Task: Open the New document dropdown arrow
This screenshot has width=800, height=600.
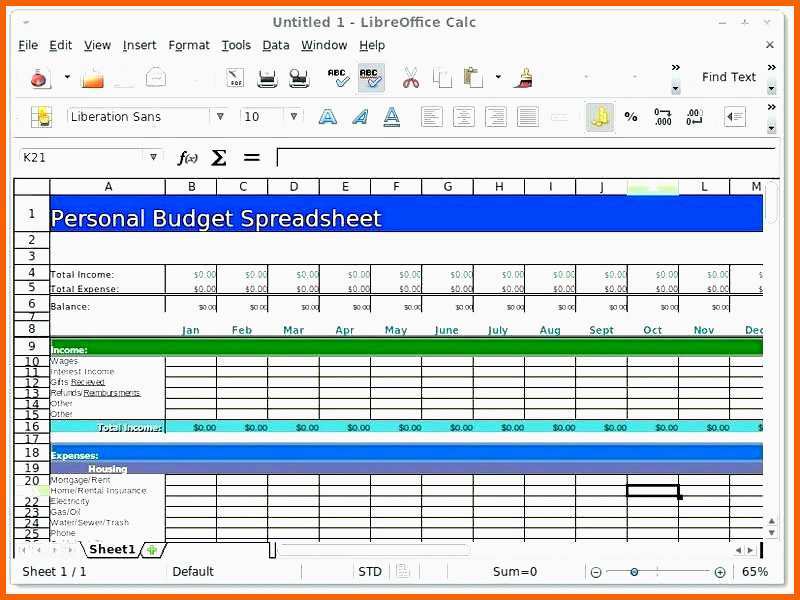Action: click(x=67, y=77)
